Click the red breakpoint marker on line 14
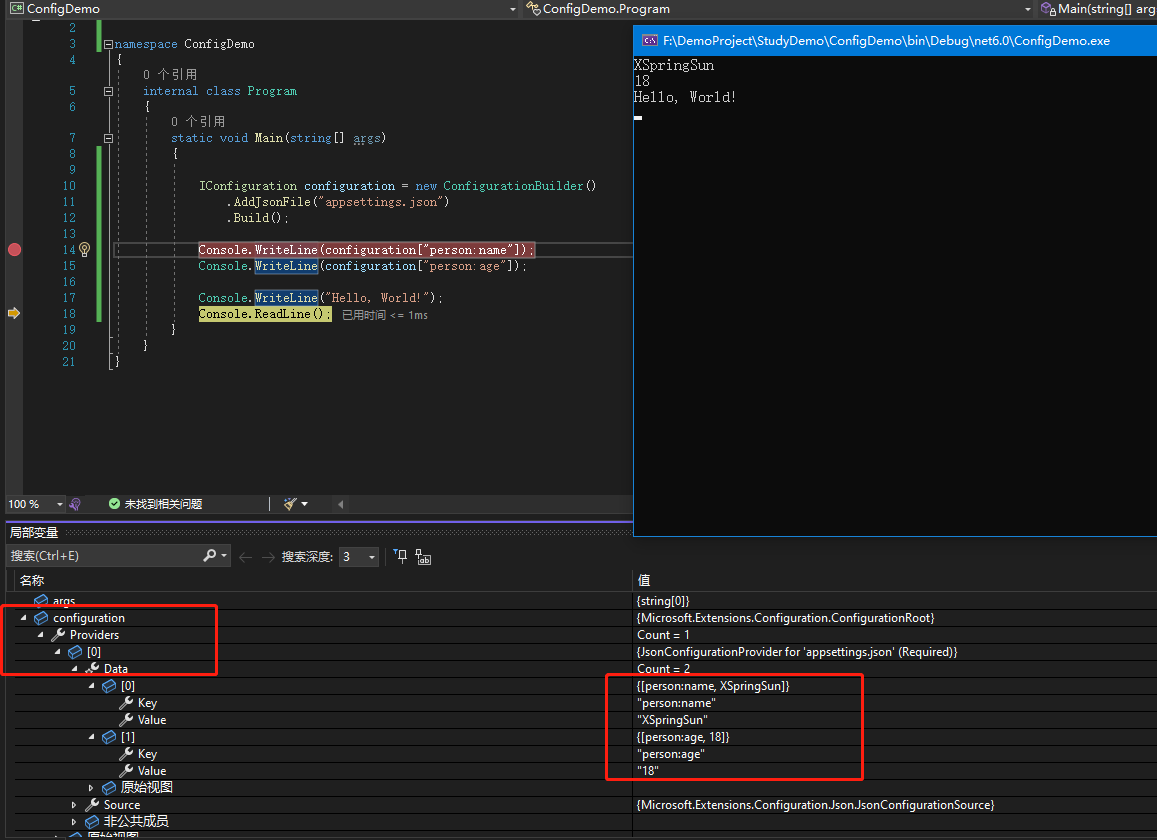 (x=14, y=249)
